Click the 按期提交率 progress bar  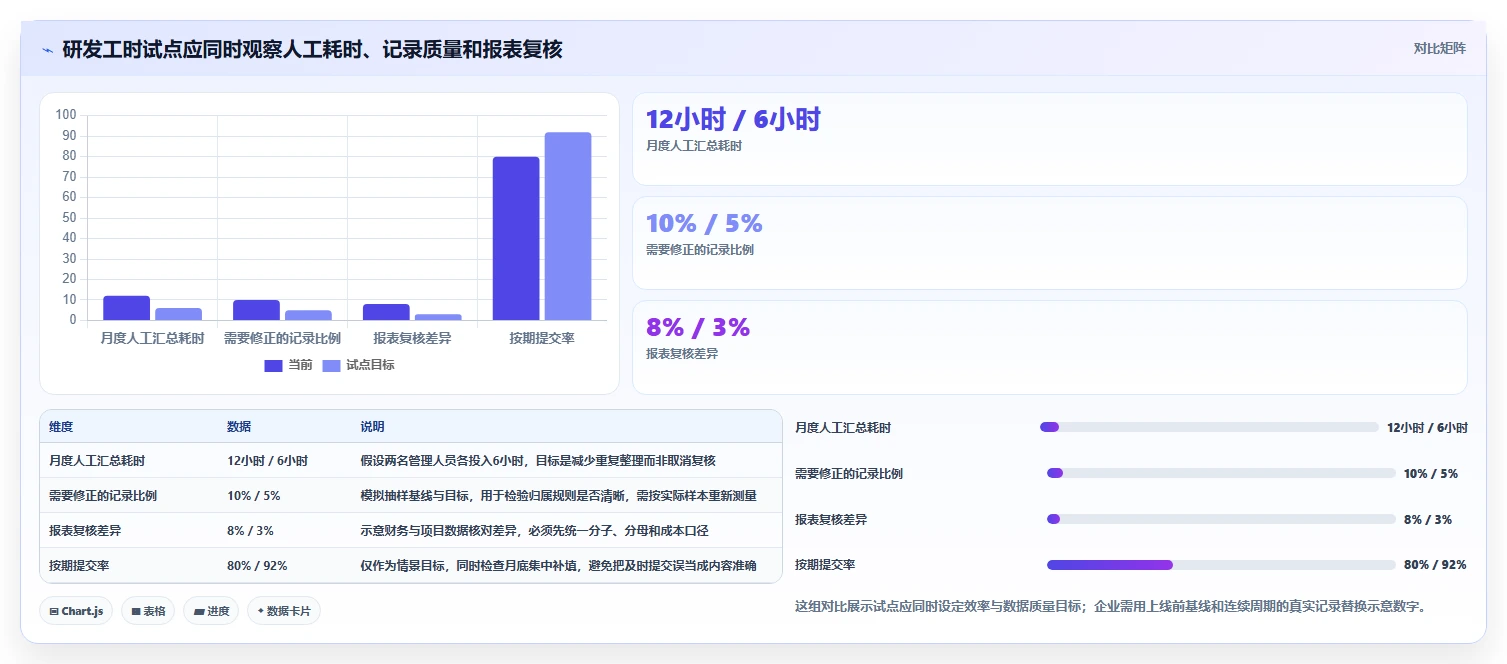pyautogui.click(x=1221, y=565)
